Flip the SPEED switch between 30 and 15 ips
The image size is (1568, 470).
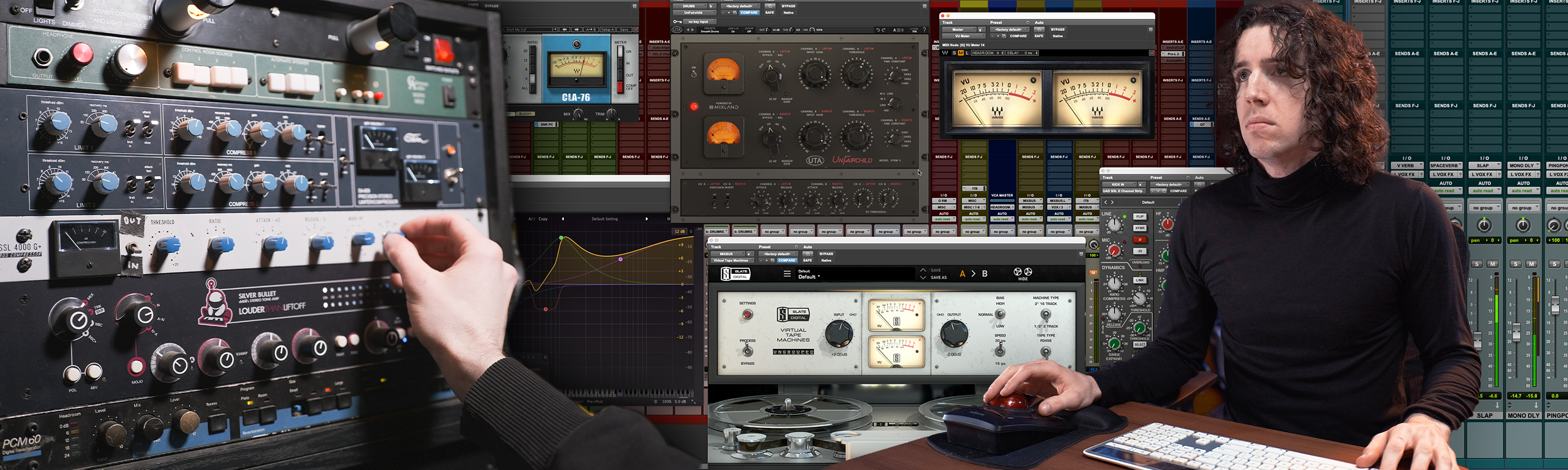[1000, 352]
